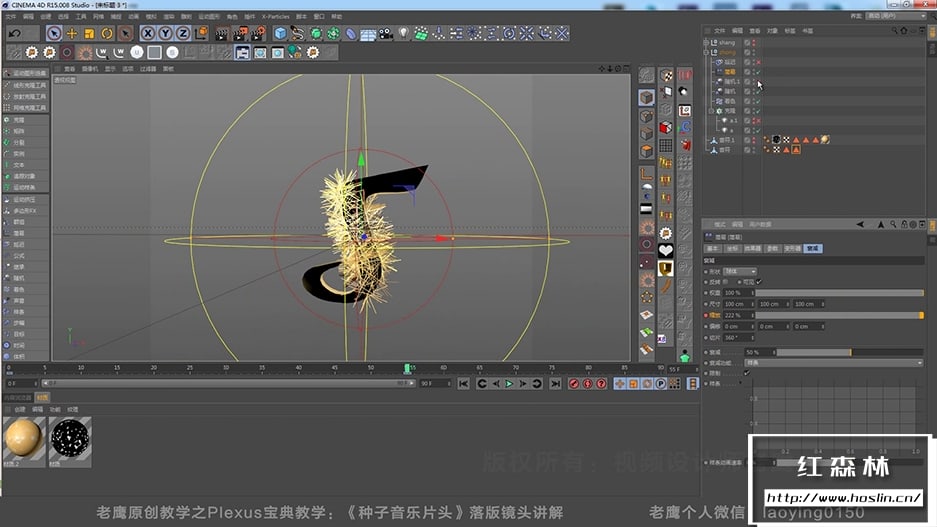Click the green figure icon beside viewport
The height and width of the screenshot is (527, 937).
click(x=685, y=356)
